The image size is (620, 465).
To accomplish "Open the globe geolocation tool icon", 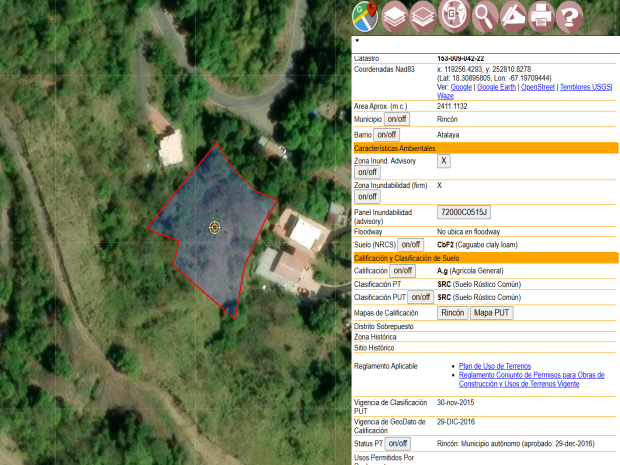I will coord(453,15).
